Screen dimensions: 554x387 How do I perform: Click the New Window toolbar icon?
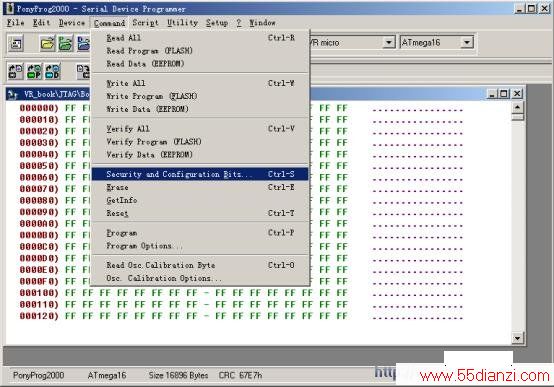pos(16,43)
